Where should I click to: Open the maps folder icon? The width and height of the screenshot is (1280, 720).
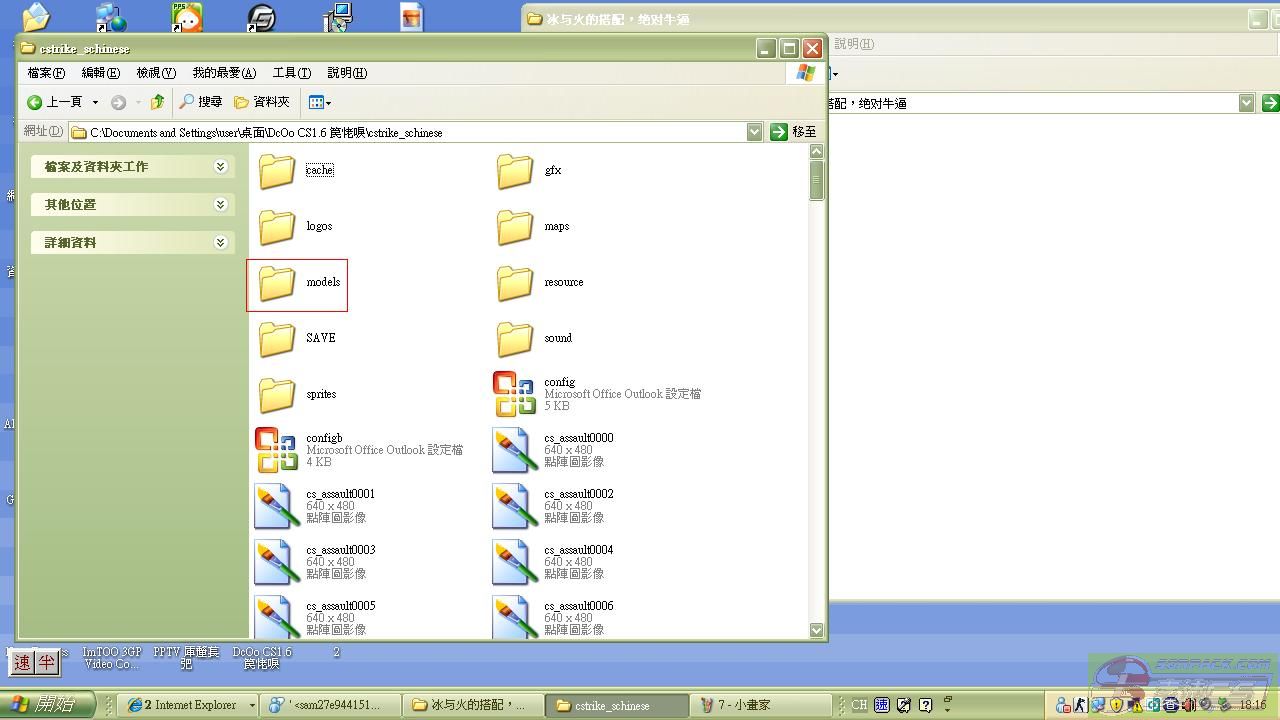click(515, 227)
